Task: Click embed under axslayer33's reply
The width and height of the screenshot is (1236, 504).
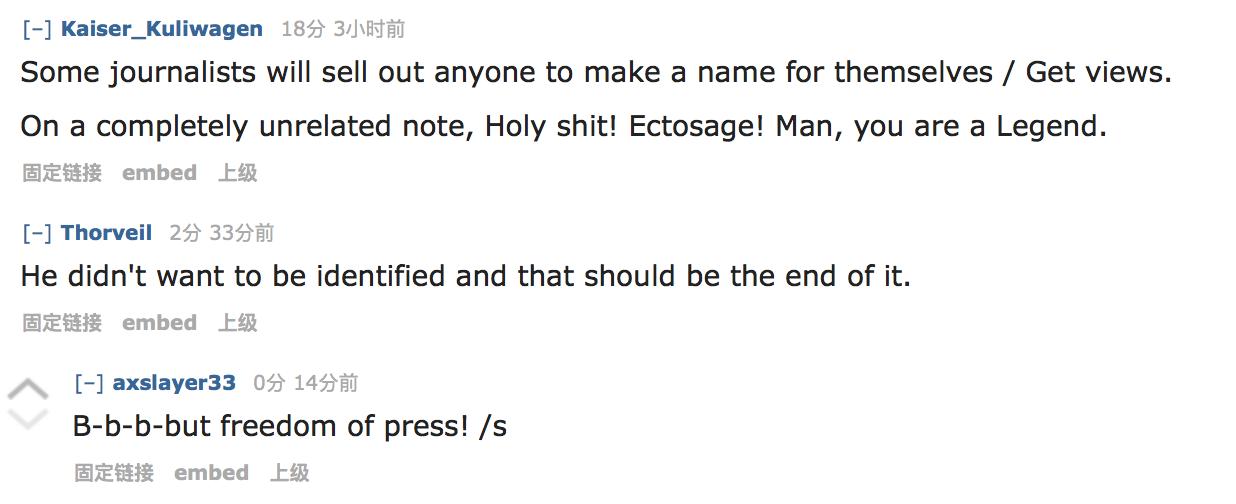Action: click(211, 473)
